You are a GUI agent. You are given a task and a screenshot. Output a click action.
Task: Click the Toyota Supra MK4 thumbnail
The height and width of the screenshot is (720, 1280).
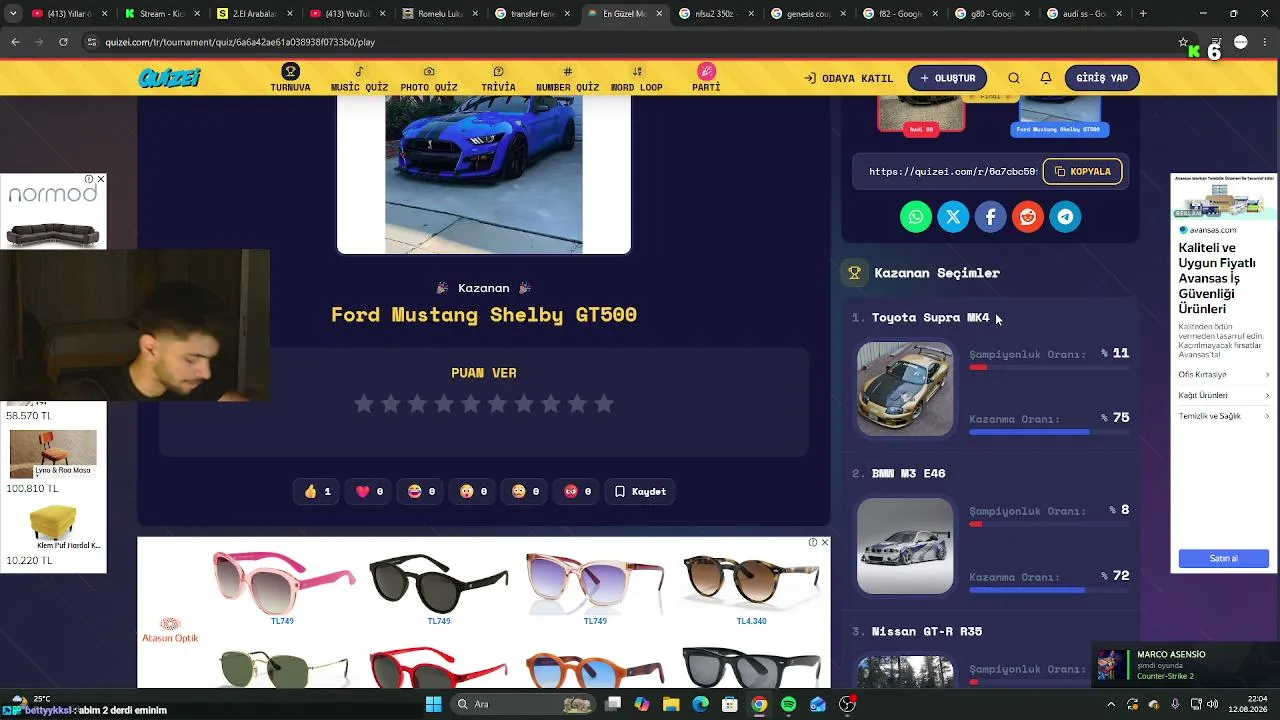[x=905, y=389]
